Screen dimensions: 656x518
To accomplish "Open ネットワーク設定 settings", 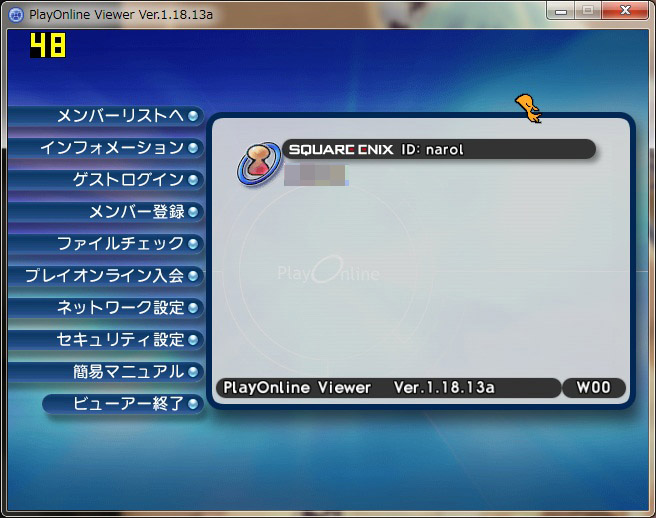I will point(105,308).
